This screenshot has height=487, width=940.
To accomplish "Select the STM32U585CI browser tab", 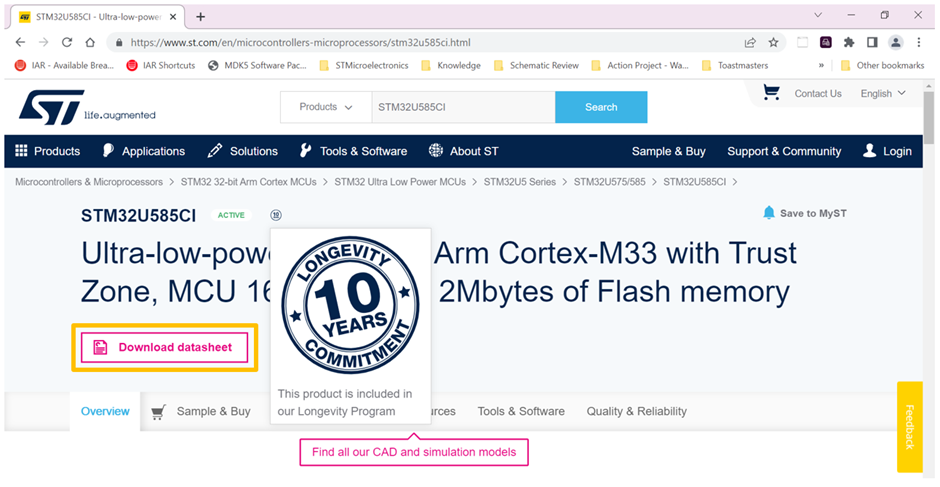I will point(98,17).
